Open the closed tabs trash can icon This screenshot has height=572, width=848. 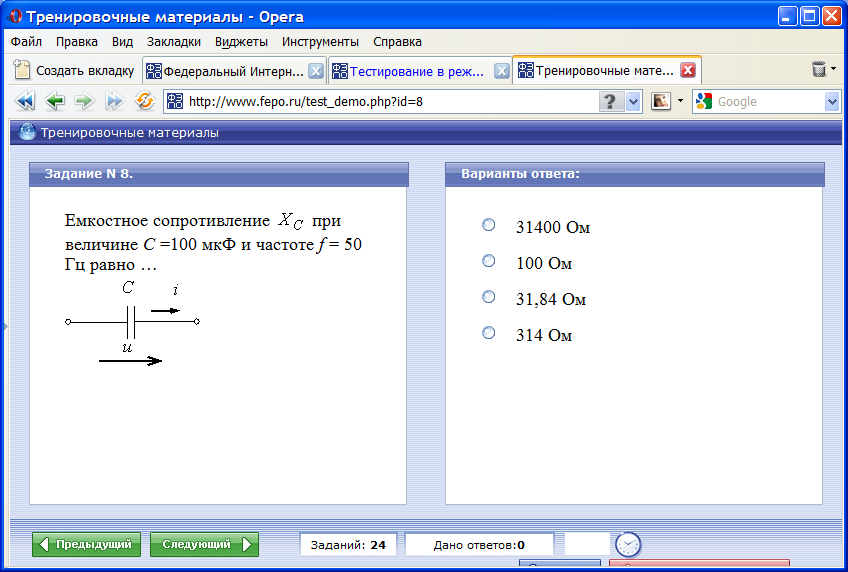click(819, 69)
